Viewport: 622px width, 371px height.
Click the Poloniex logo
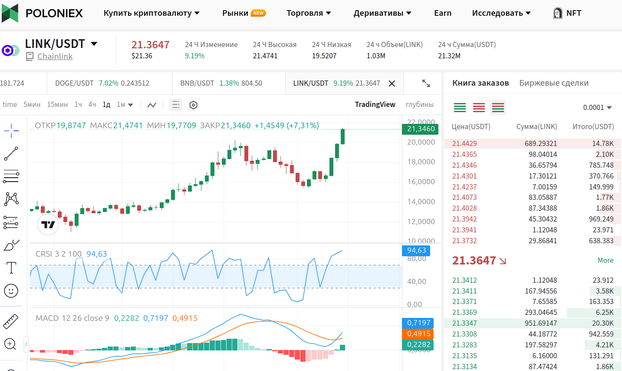coord(42,13)
